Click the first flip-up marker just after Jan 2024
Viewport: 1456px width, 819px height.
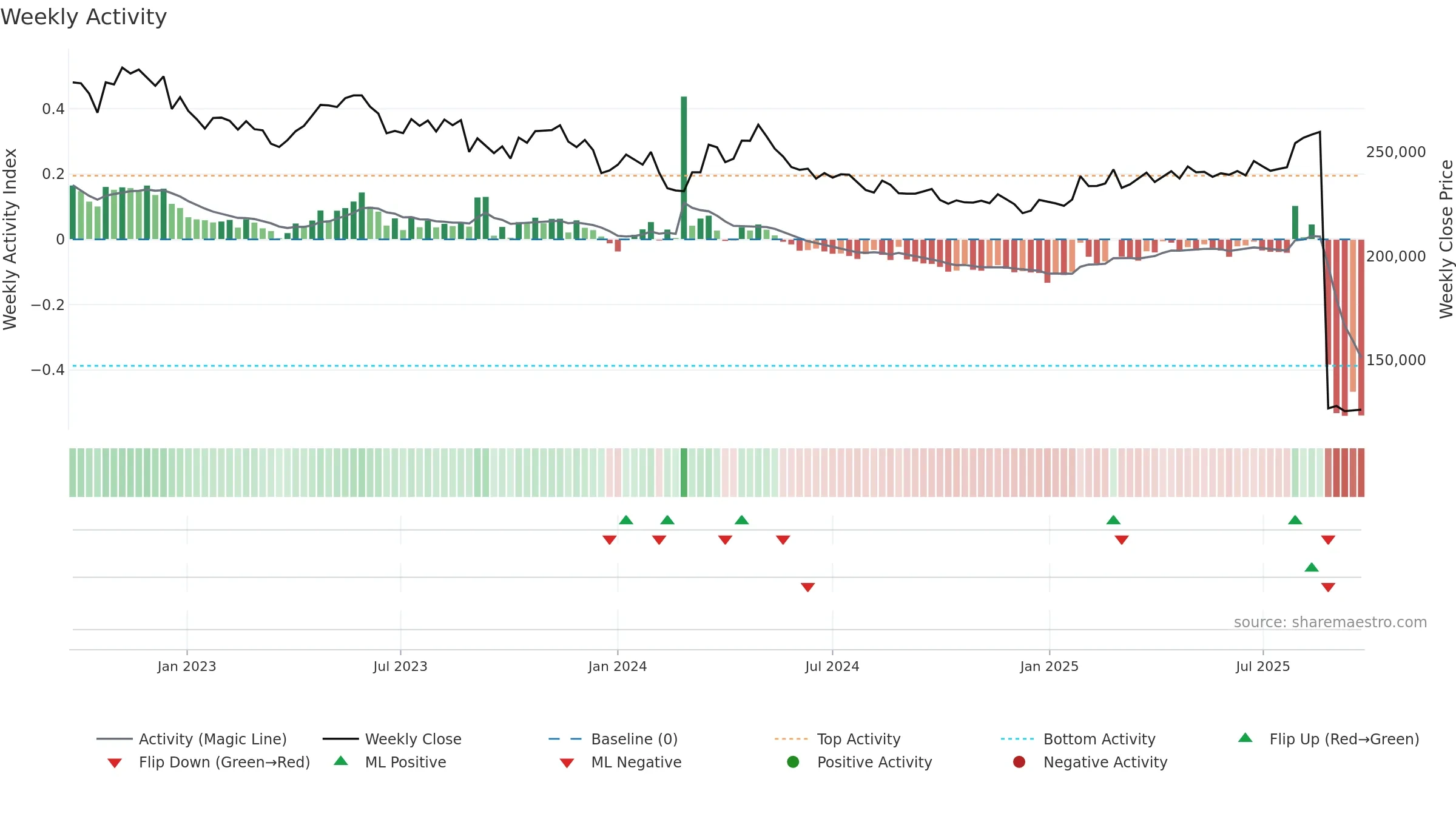pyautogui.click(x=626, y=520)
